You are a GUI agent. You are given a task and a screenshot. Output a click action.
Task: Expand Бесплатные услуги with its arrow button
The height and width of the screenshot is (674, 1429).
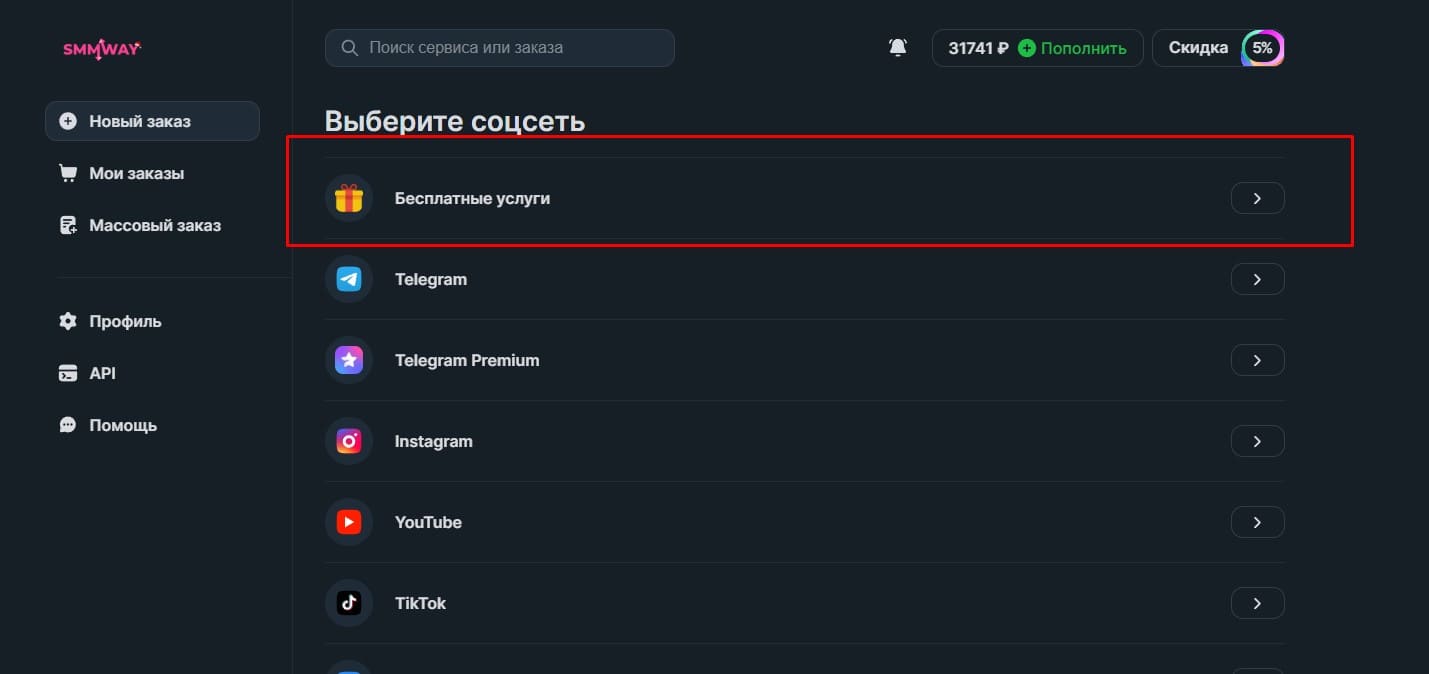tap(1257, 198)
